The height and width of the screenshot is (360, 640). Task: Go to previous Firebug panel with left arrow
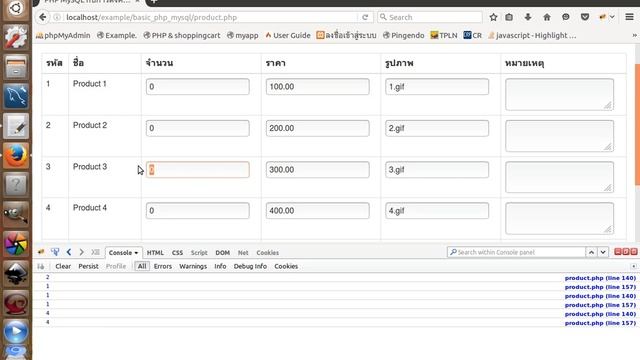(x=69, y=252)
